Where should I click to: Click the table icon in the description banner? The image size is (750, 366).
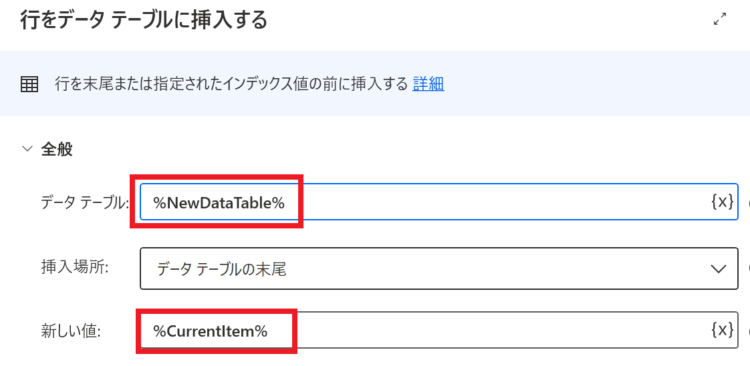point(29,85)
